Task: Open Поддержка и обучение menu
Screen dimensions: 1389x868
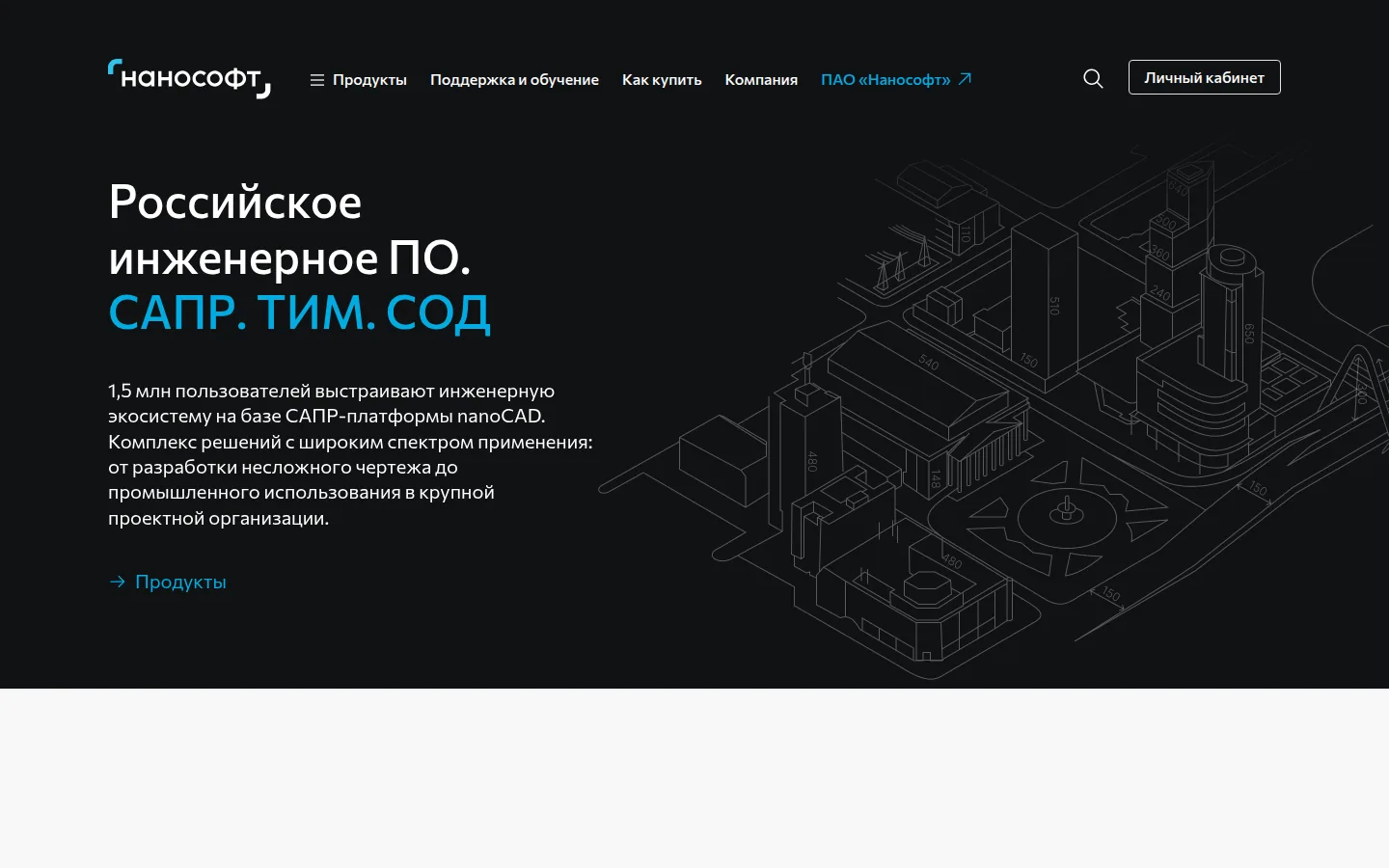Action: coord(514,80)
